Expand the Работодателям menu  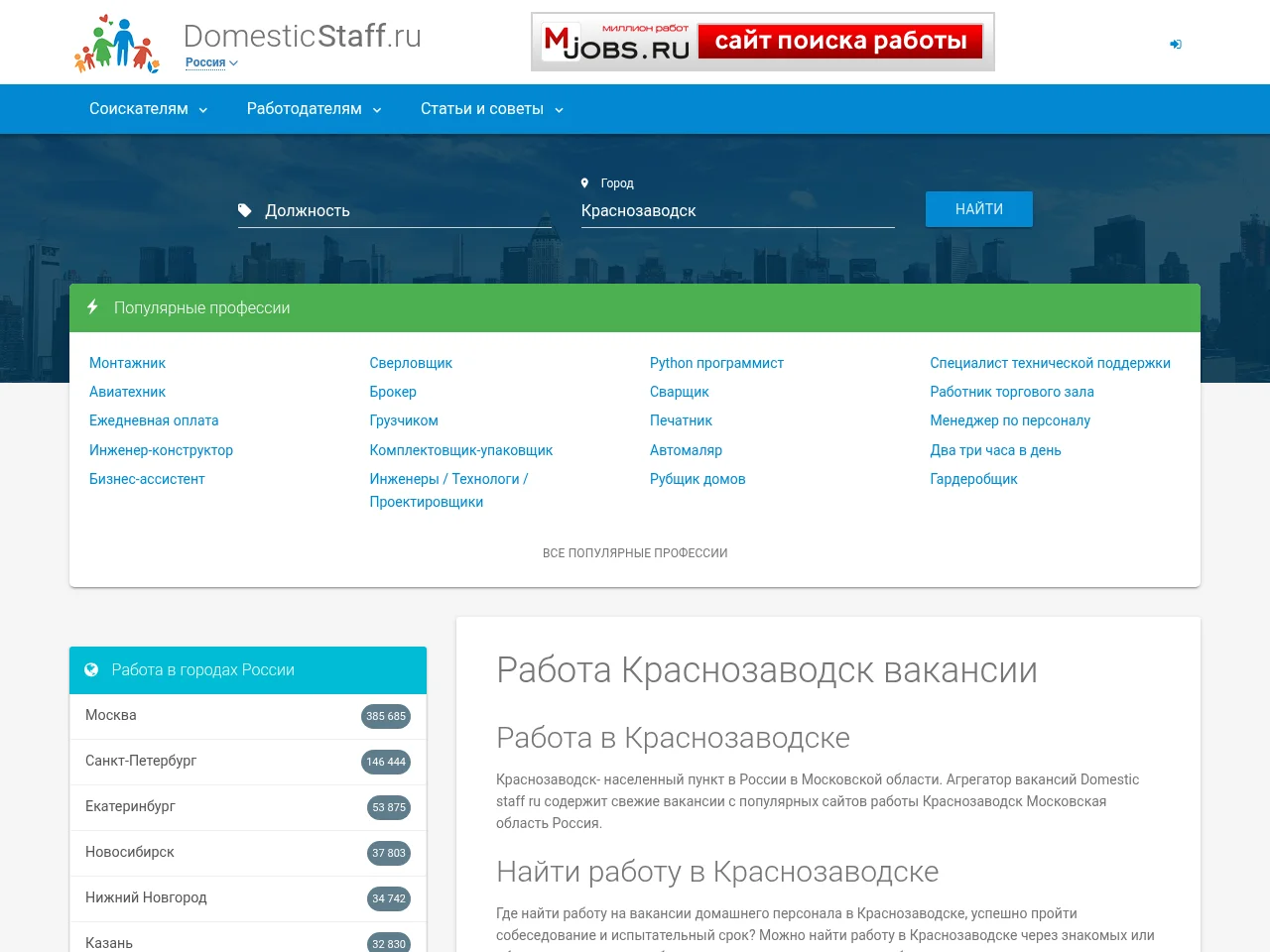(x=315, y=109)
